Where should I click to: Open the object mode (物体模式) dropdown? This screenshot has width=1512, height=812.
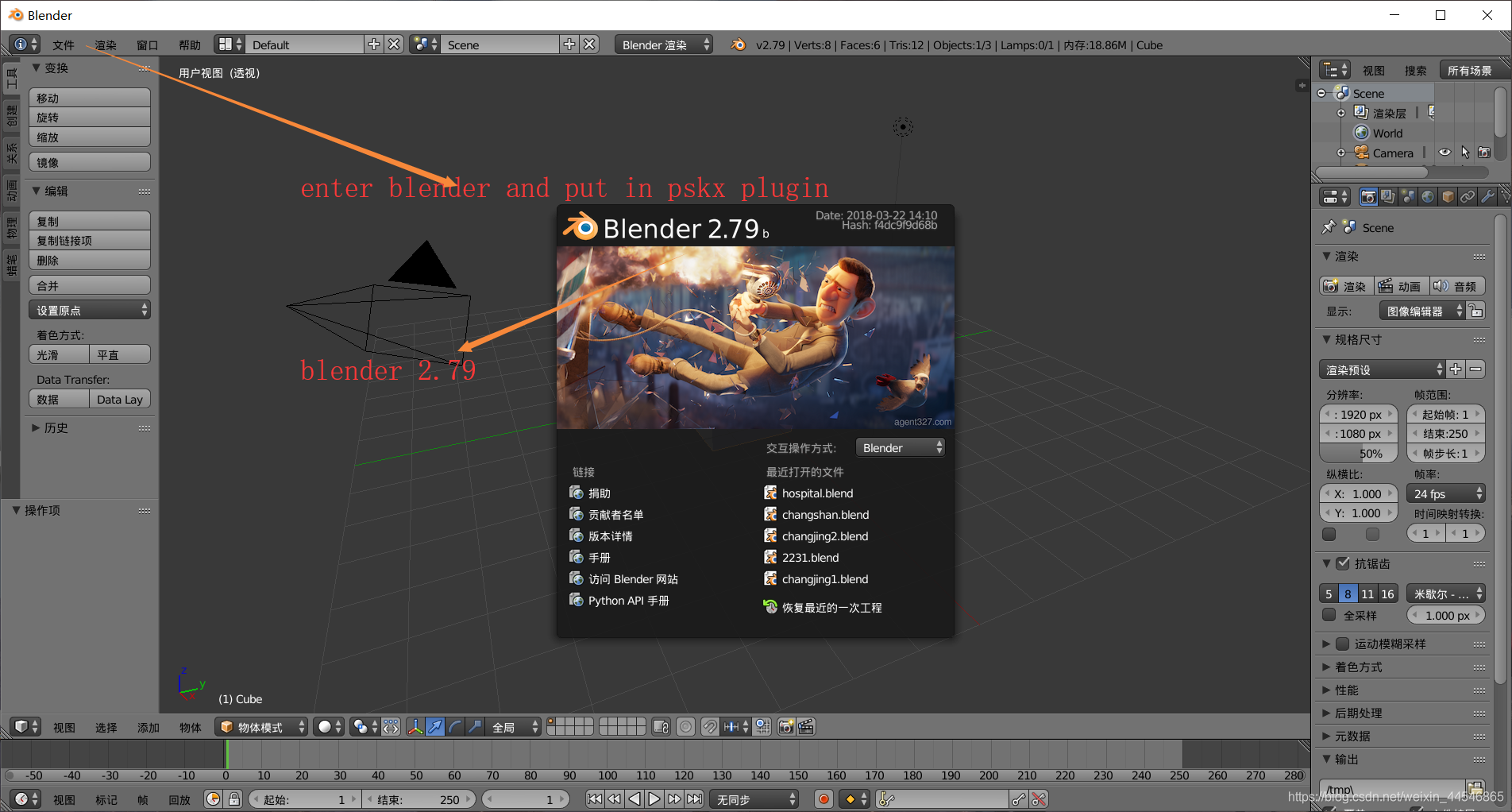(x=261, y=727)
